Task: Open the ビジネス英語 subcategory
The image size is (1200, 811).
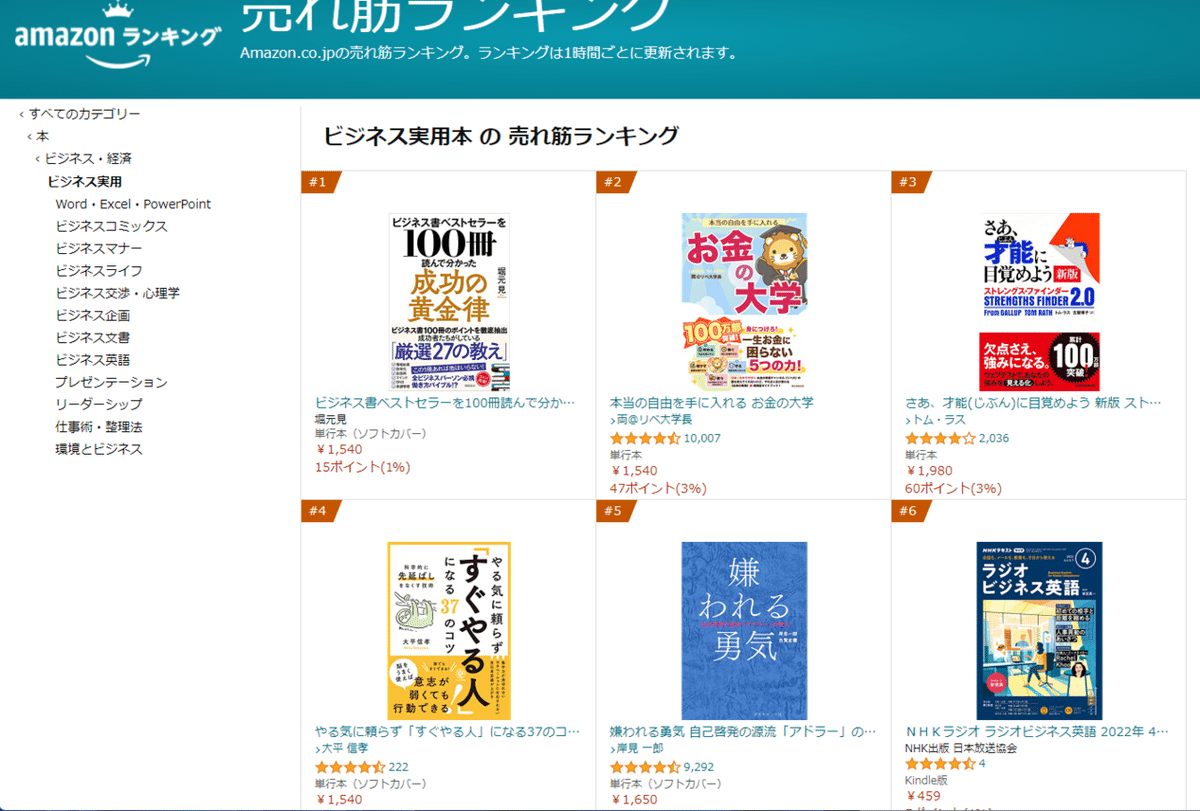Action: click(x=92, y=360)
